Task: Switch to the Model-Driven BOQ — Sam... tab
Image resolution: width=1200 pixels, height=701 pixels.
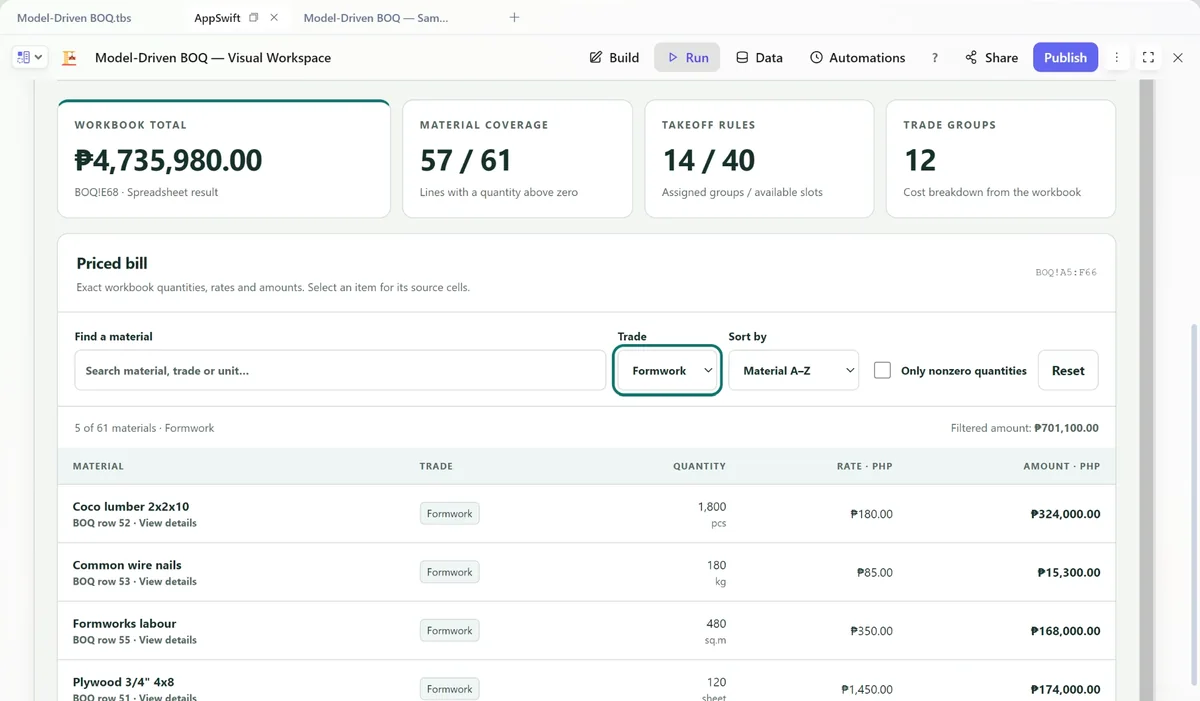Action: [x=376, y=18]
